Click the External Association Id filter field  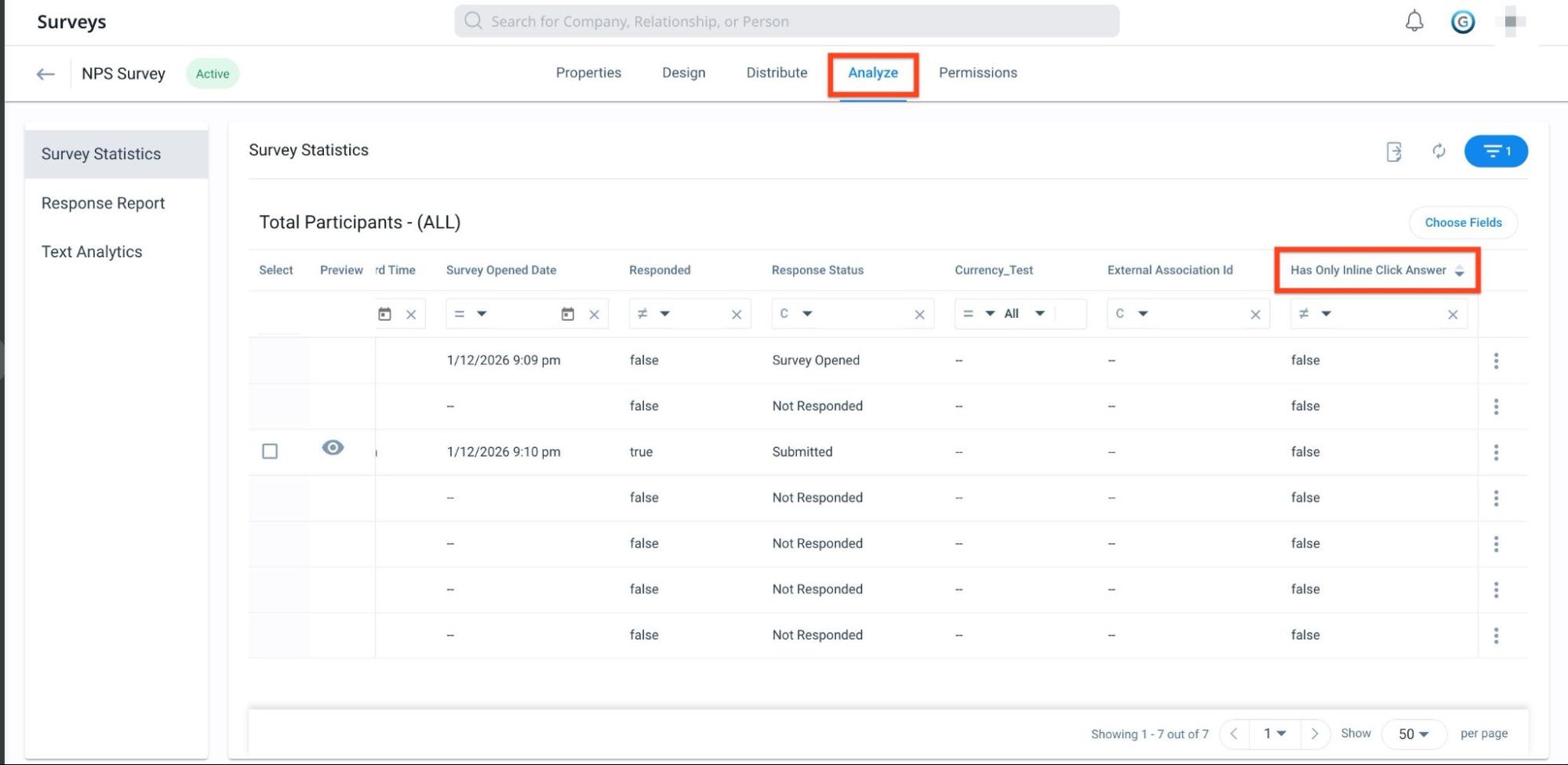point(1199,314)
